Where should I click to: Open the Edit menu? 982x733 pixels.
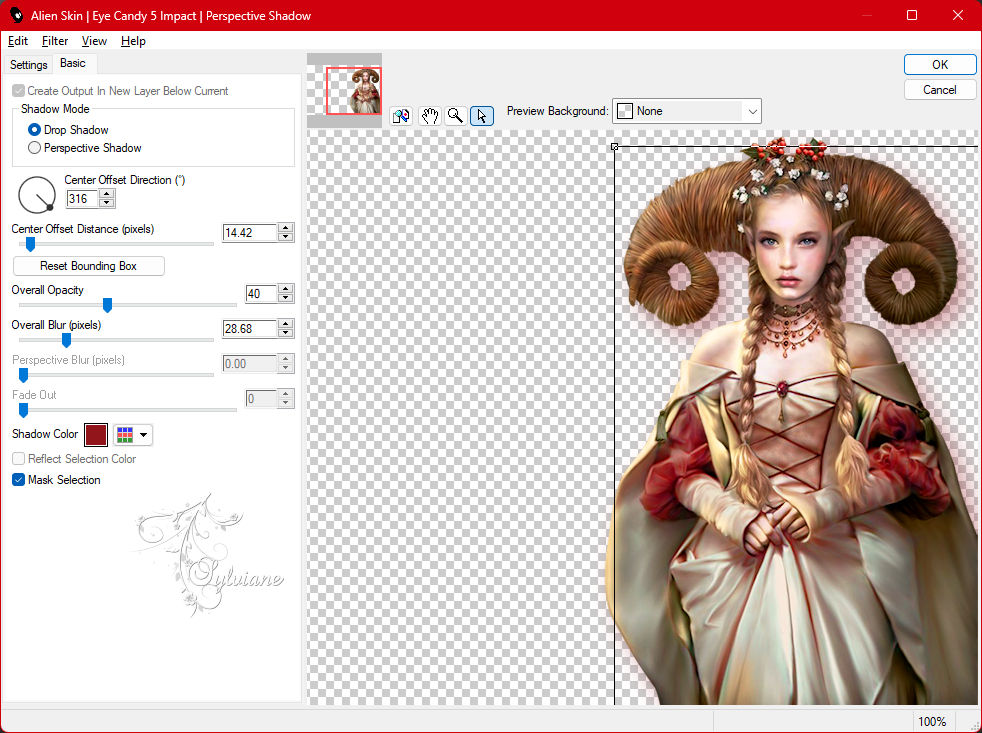pos(18,41)
